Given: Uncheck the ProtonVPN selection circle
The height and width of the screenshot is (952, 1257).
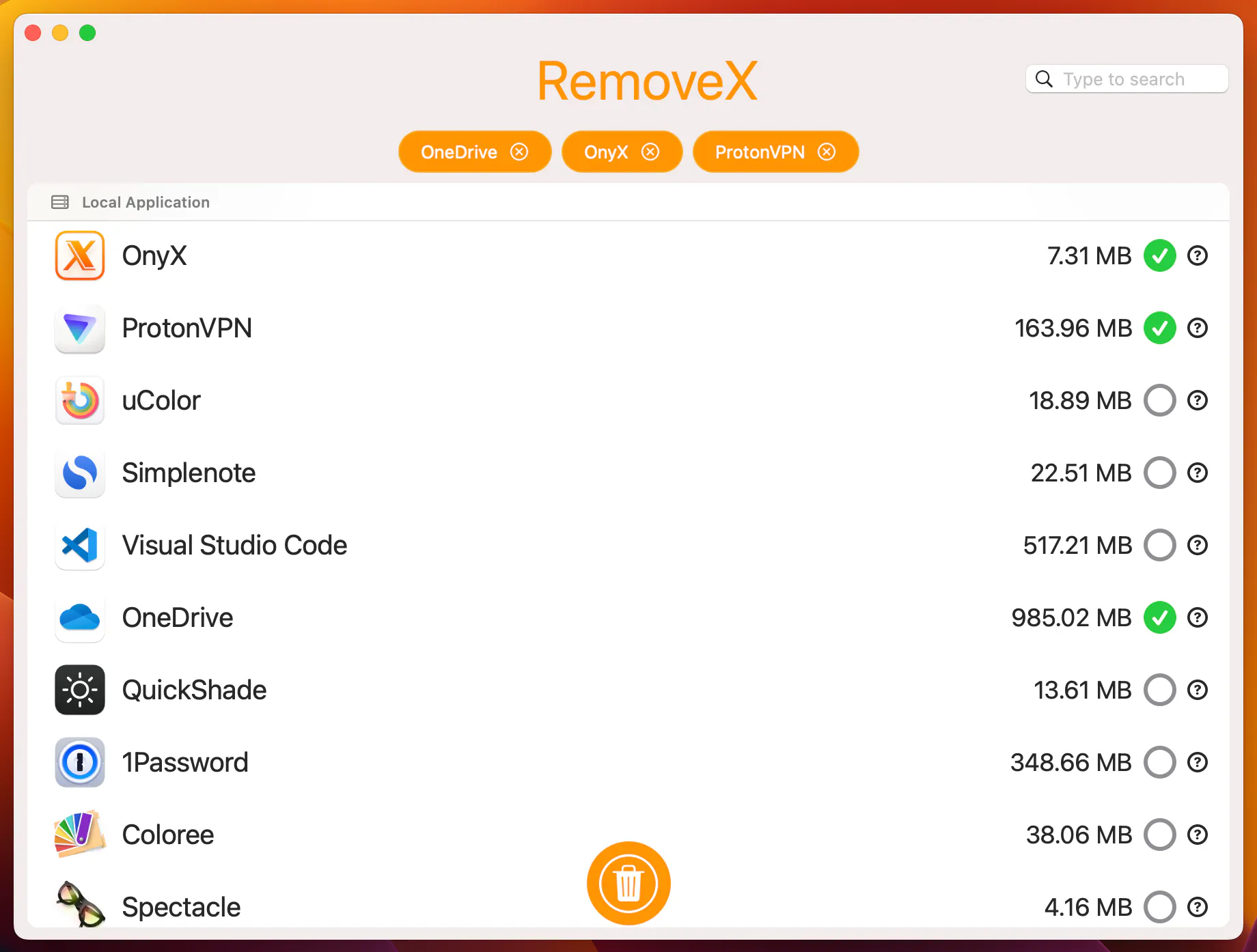Looking at the screenshot, I should tap(1160, 328).
